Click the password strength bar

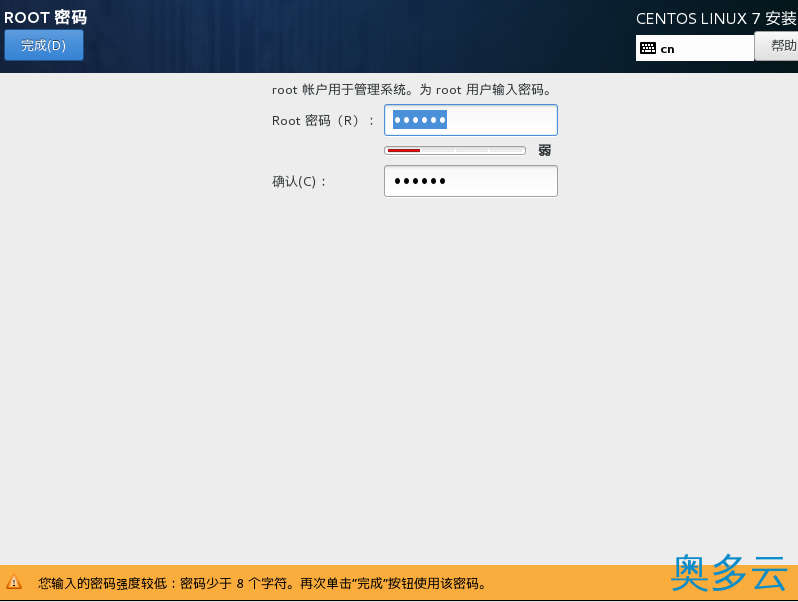pos(455,151)
